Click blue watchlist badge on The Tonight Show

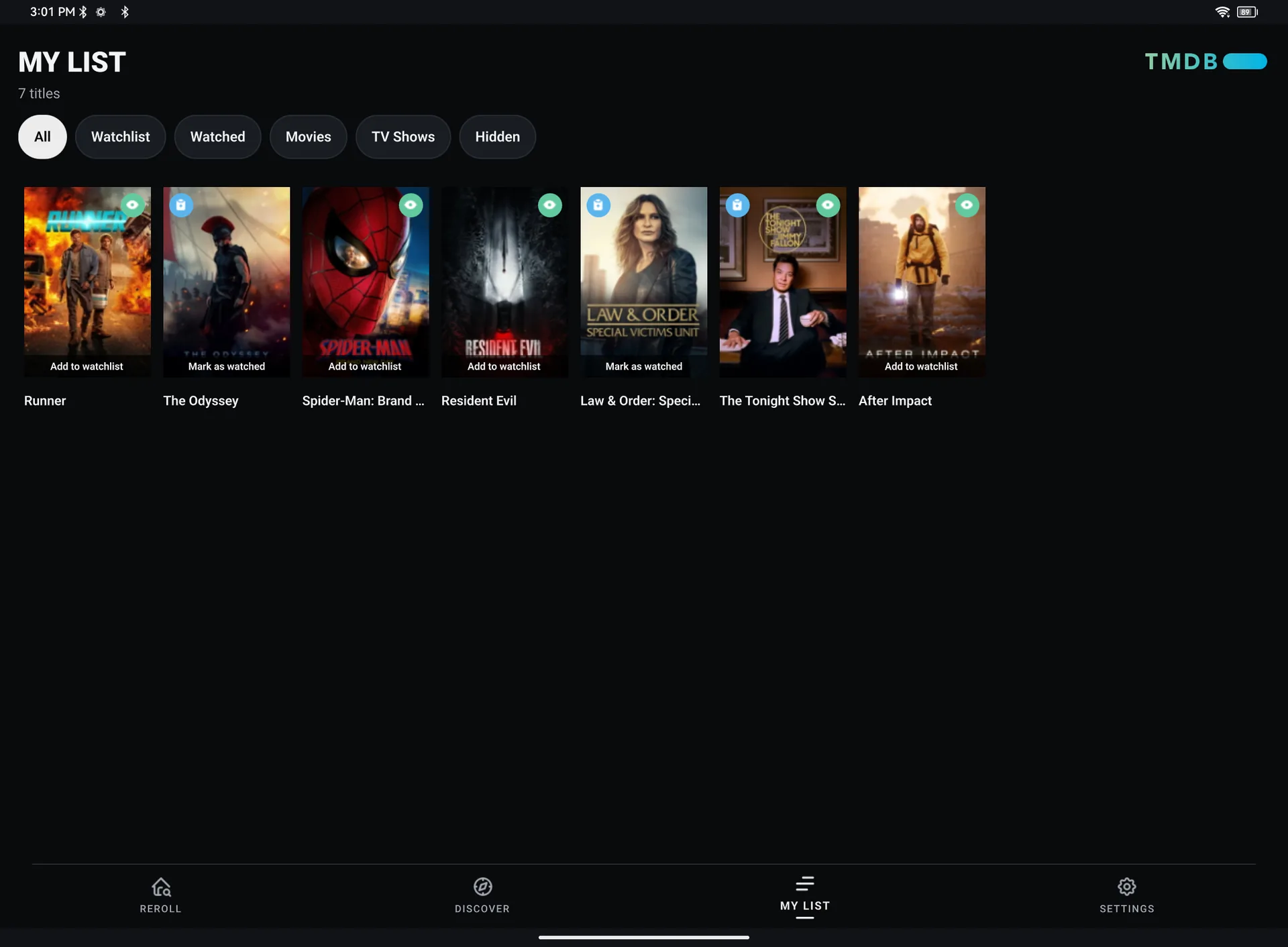click(x=737, y=205)
